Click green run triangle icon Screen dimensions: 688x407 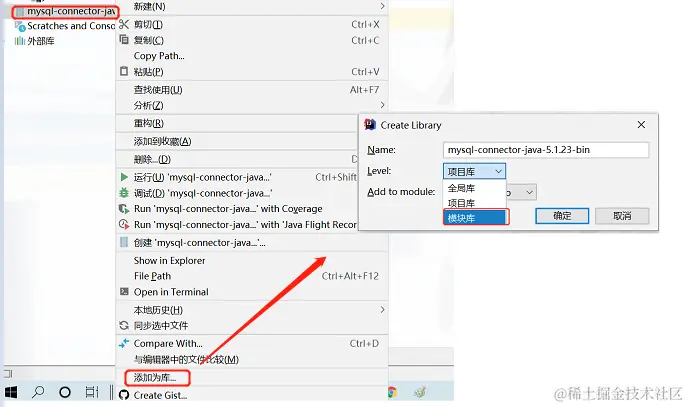(x=124, y=177)
